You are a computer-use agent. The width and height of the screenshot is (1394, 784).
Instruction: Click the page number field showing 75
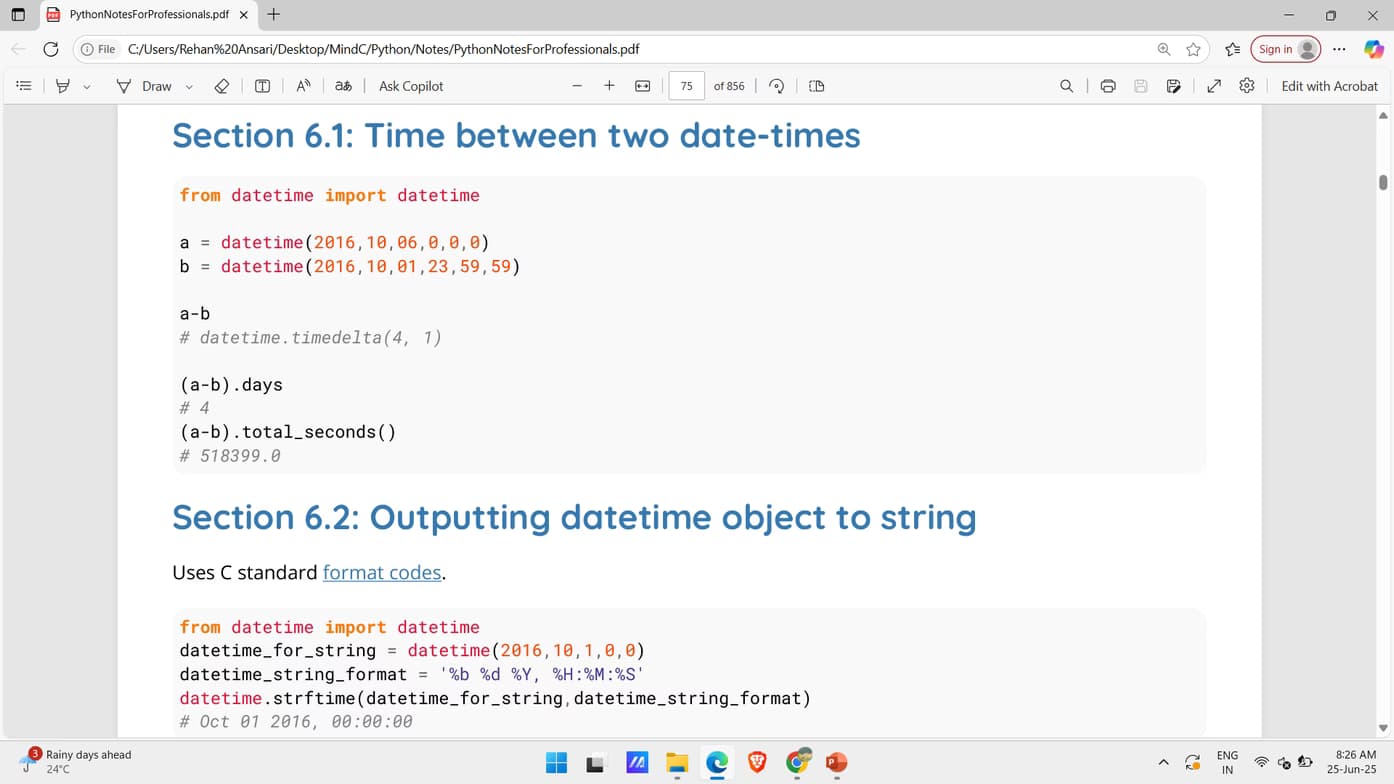pyautogui.click(x=686, y=86)
